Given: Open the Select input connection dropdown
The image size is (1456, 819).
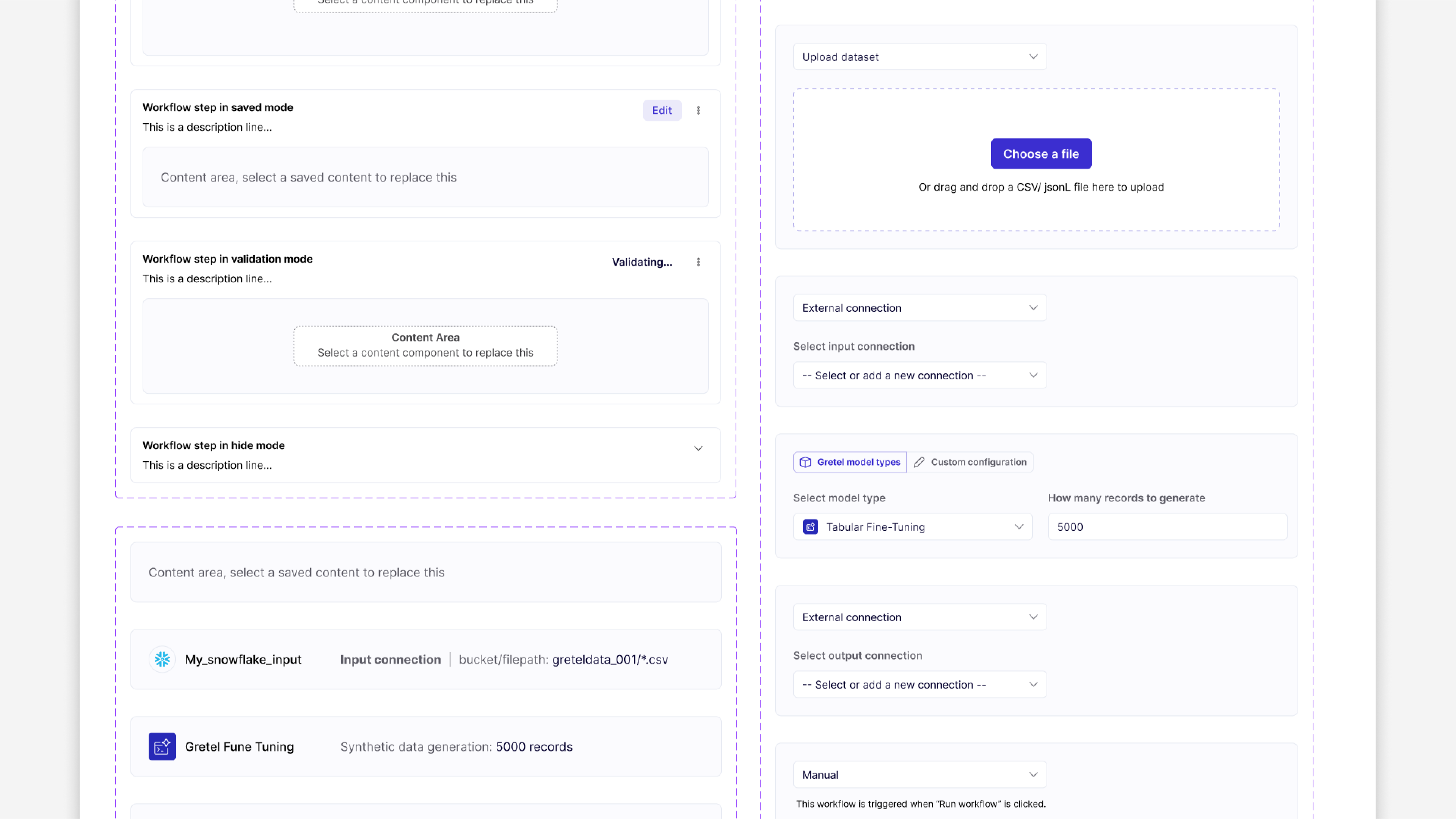Looking at the screenshot, I should tap(919, 376).
